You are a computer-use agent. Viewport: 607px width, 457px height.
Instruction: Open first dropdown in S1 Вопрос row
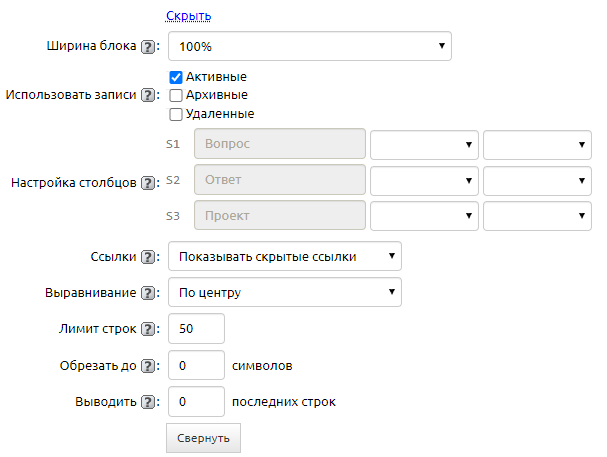pyautogui.click(x=424, y=144)
